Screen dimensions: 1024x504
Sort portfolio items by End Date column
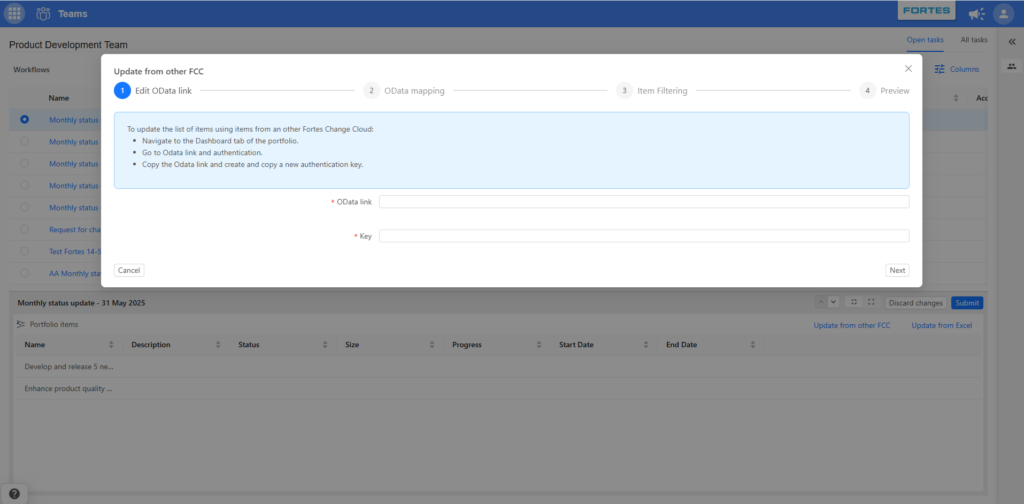click(x=752, y=345)
